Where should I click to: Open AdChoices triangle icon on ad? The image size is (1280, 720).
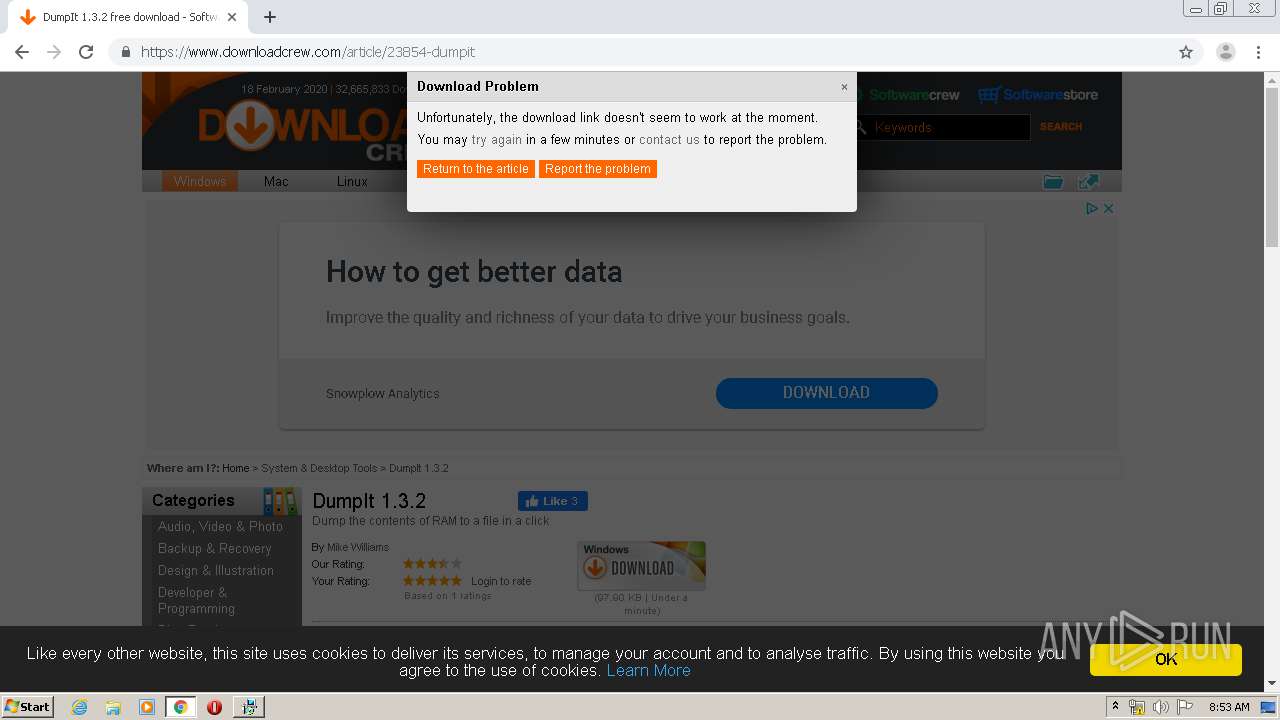(1092, 208)
